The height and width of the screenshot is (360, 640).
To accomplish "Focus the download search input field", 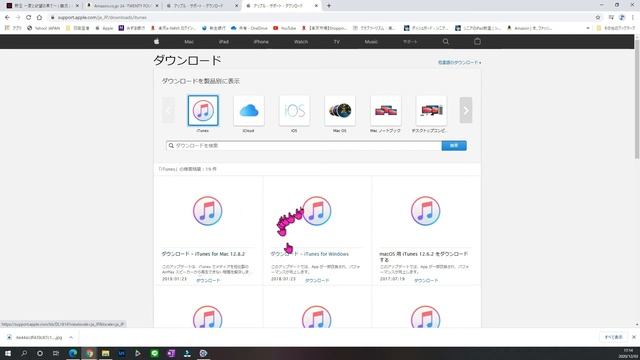I will 304,146.
